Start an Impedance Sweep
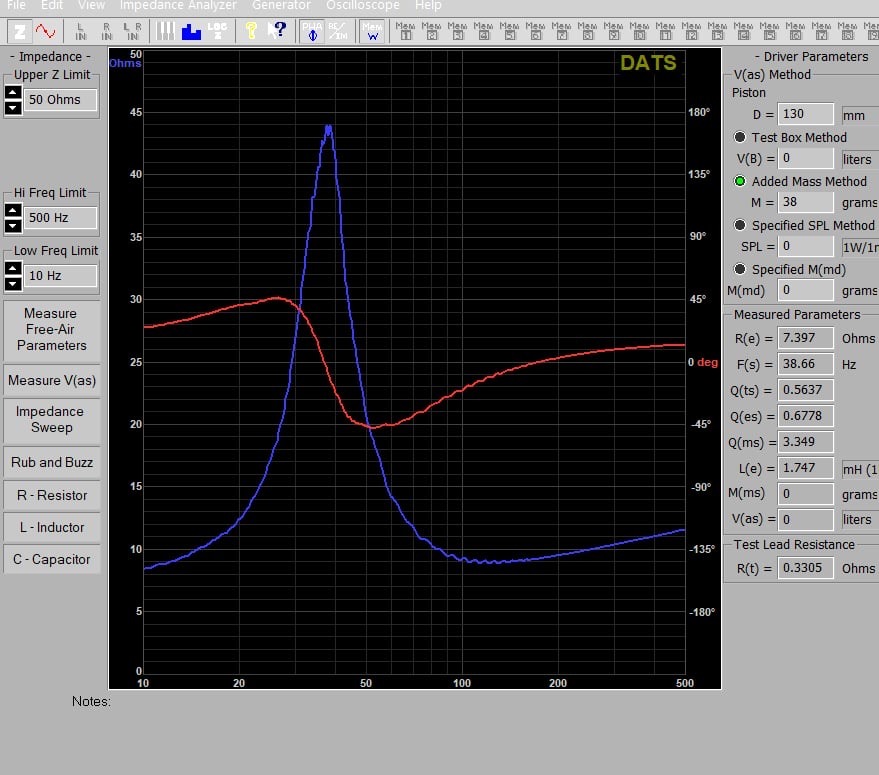Viewport: 879px width, 775px height. click(52, 419)
